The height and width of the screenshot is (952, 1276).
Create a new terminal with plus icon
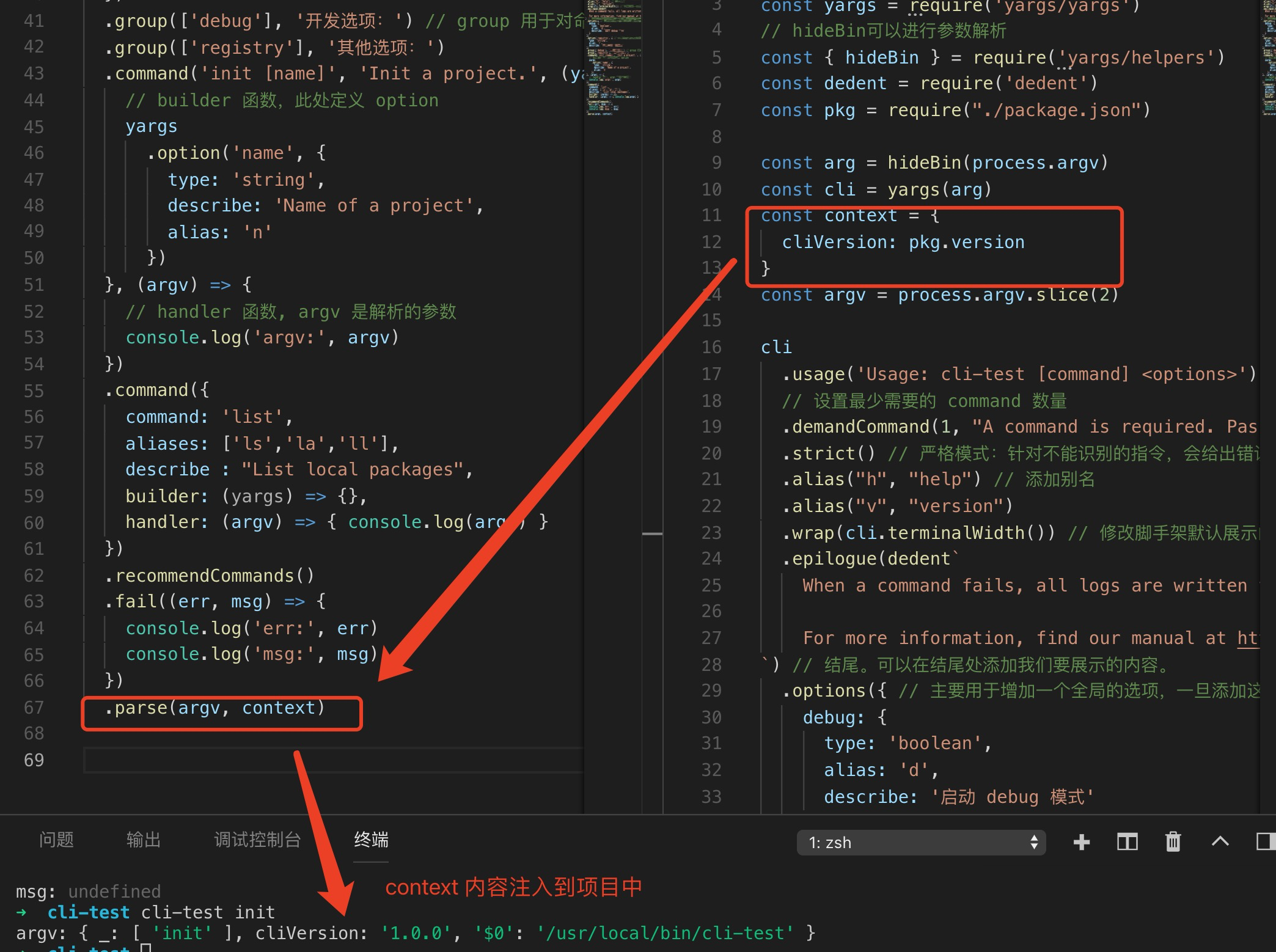pyautogui.click(x=1081, y=842)
